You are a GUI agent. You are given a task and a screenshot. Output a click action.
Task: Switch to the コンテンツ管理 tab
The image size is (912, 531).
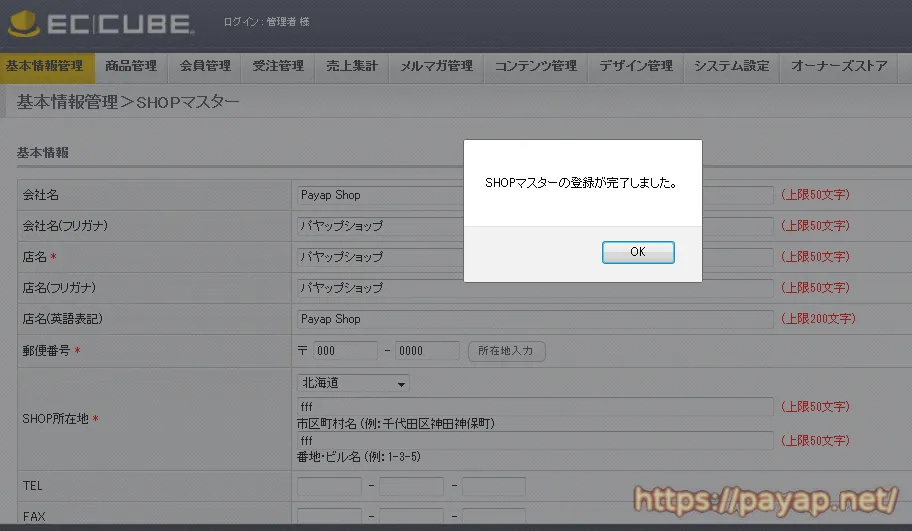(x=536, y=67)
